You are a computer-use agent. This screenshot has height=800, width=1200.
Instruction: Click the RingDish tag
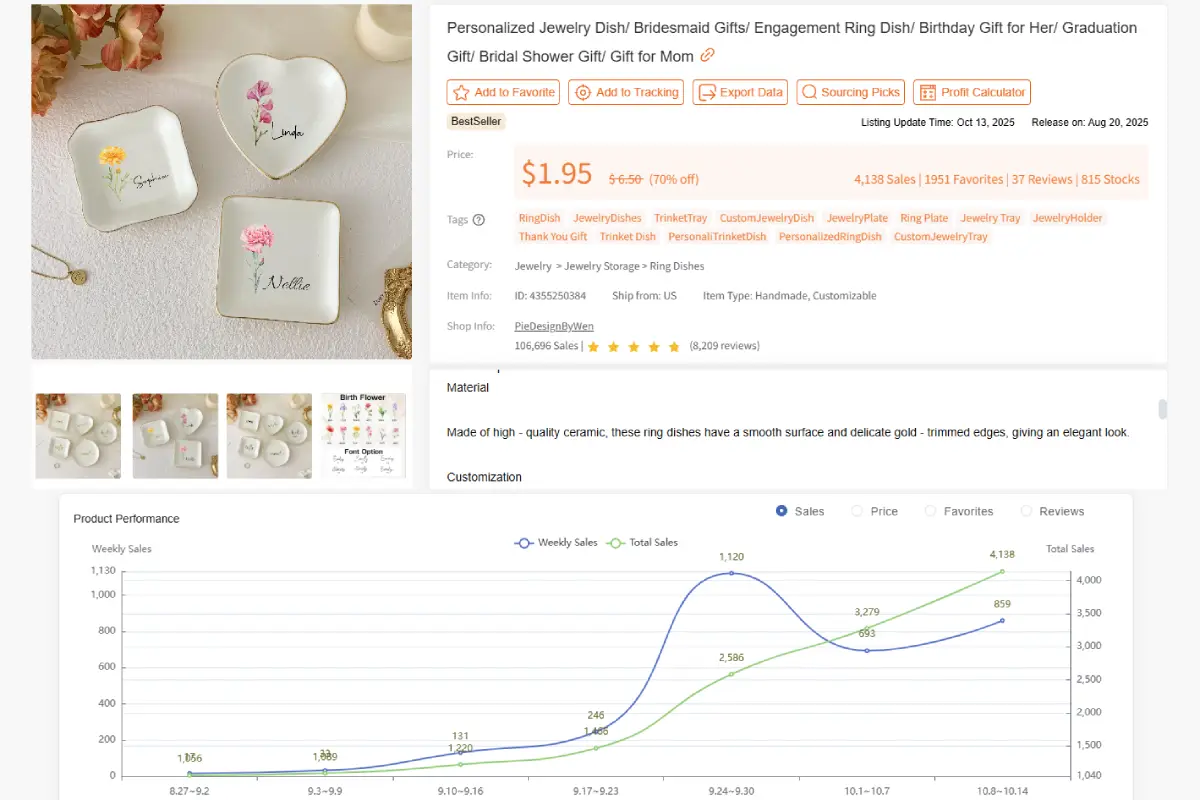[539, 217]
